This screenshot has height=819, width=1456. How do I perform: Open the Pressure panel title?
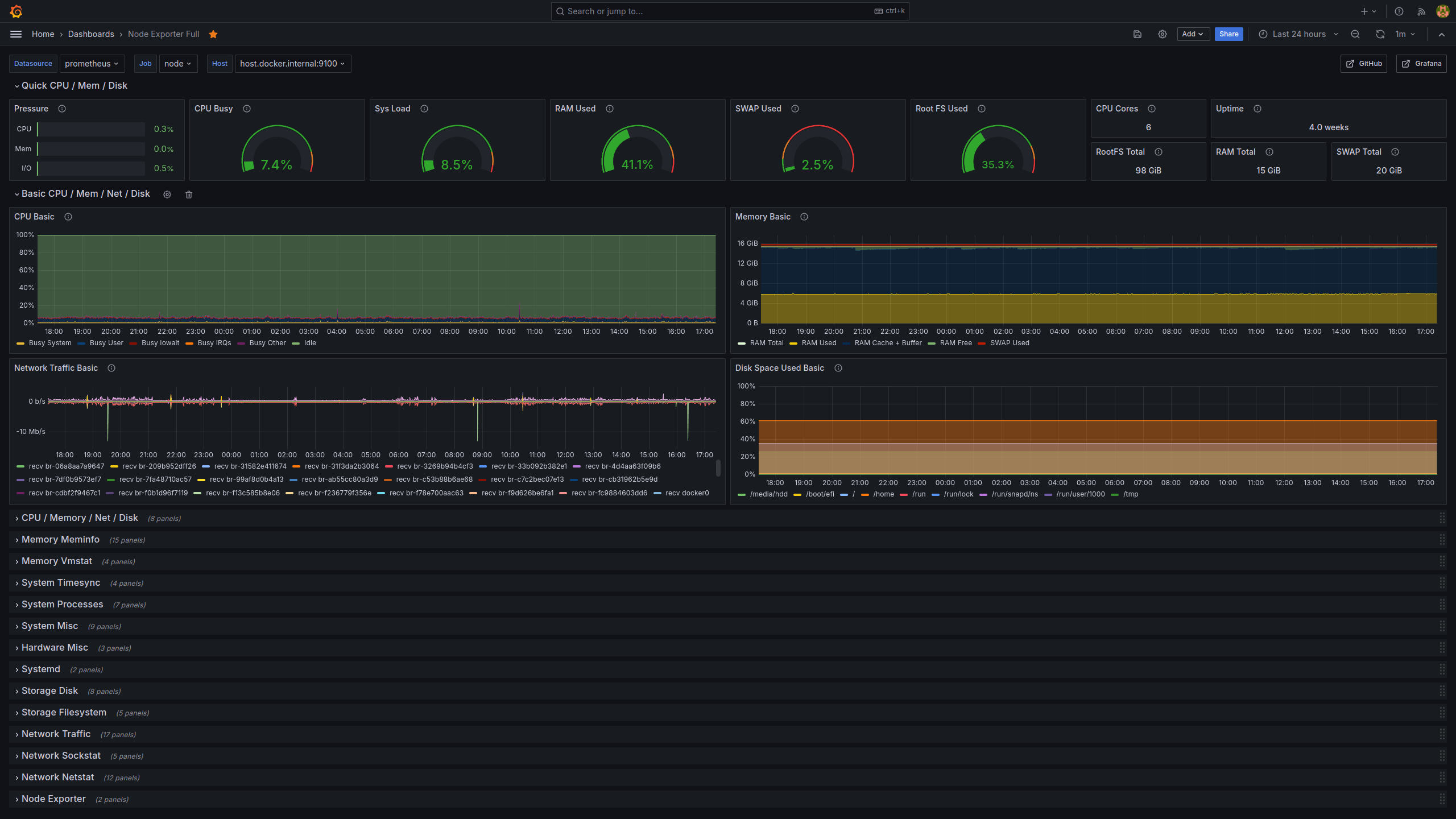point(31,109)
